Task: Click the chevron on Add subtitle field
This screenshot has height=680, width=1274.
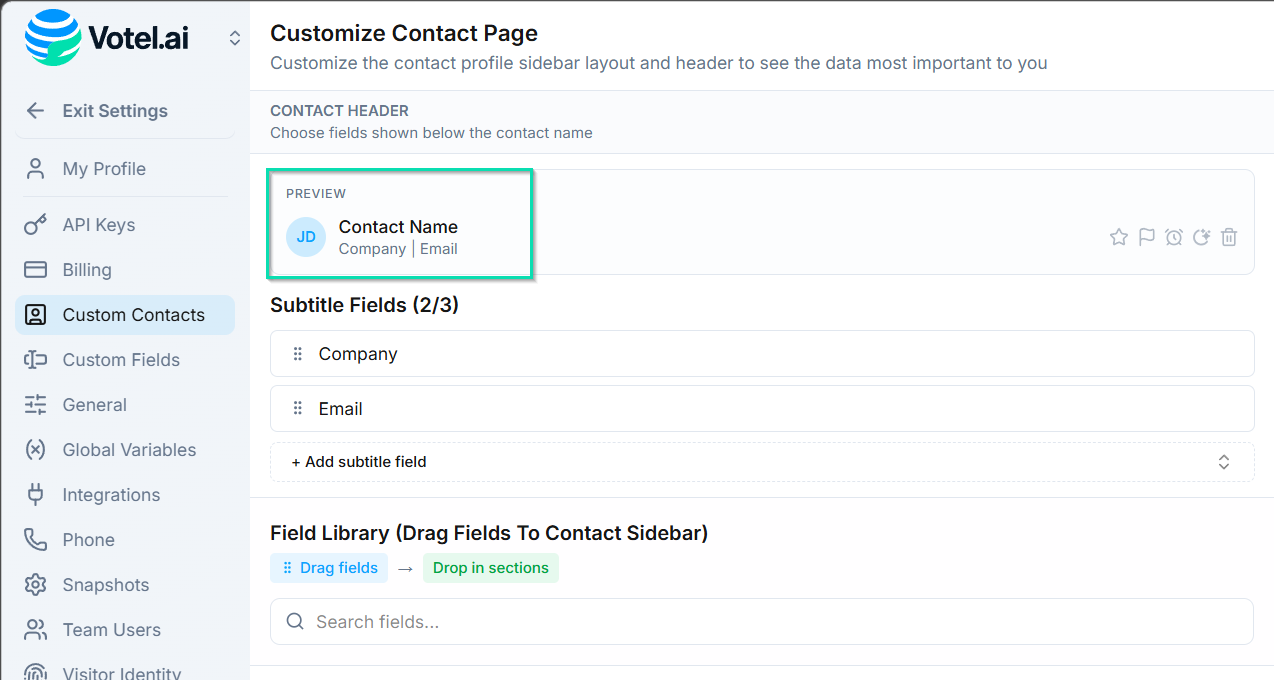Action: (x=1223, y=462)
